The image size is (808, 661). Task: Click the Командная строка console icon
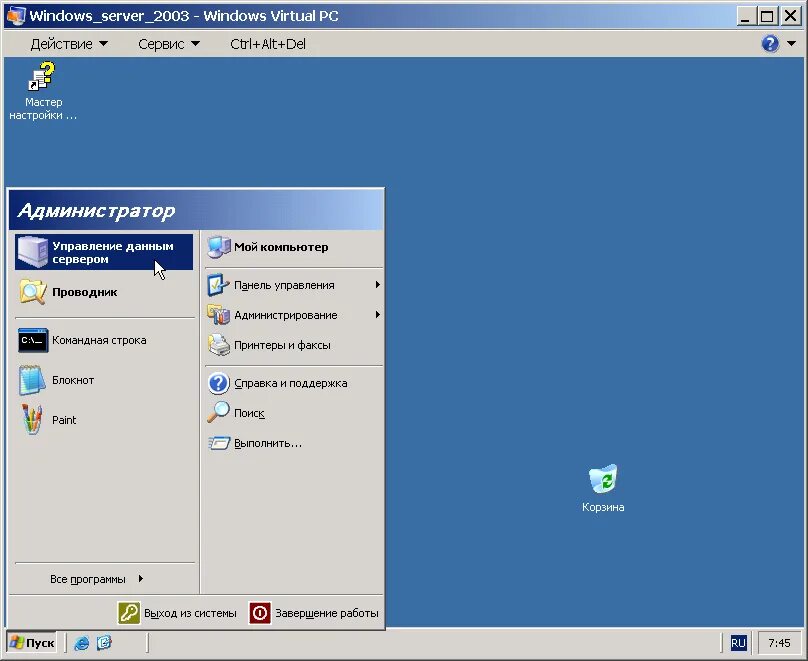pyautogui.click(x=33, y=340)
